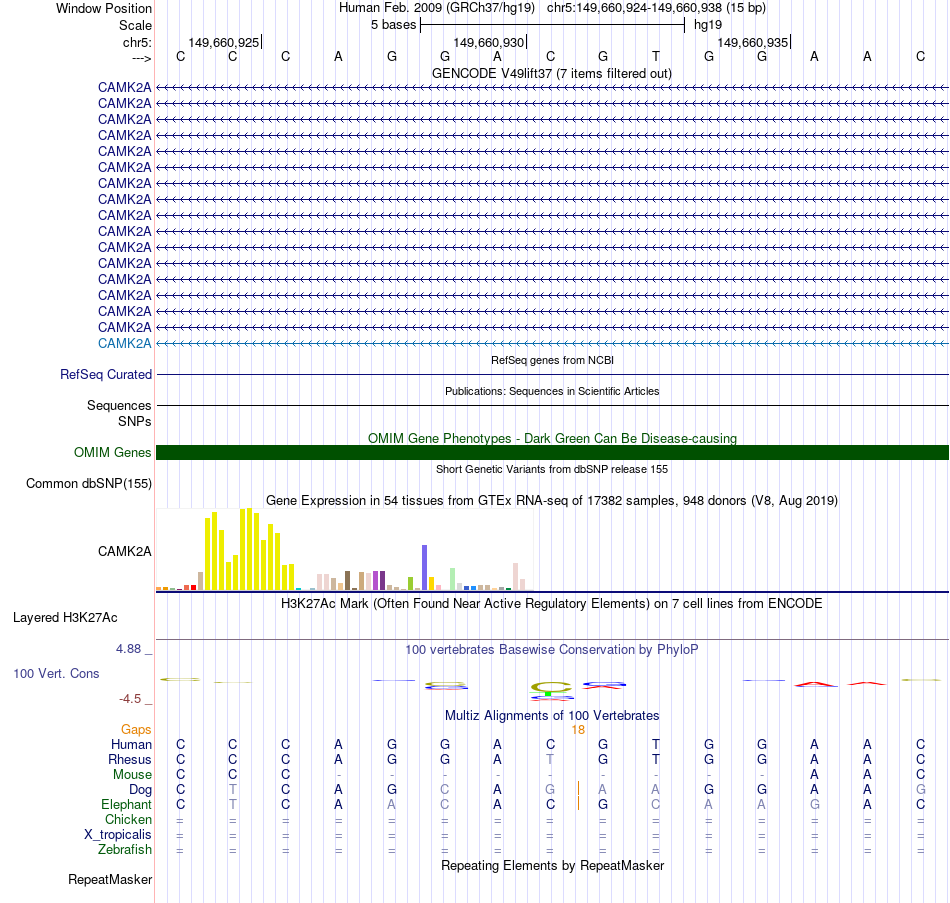Screen dimensions: 950x903
Task: Click the 149,660,925 ruler position
Action: [224, 42]
